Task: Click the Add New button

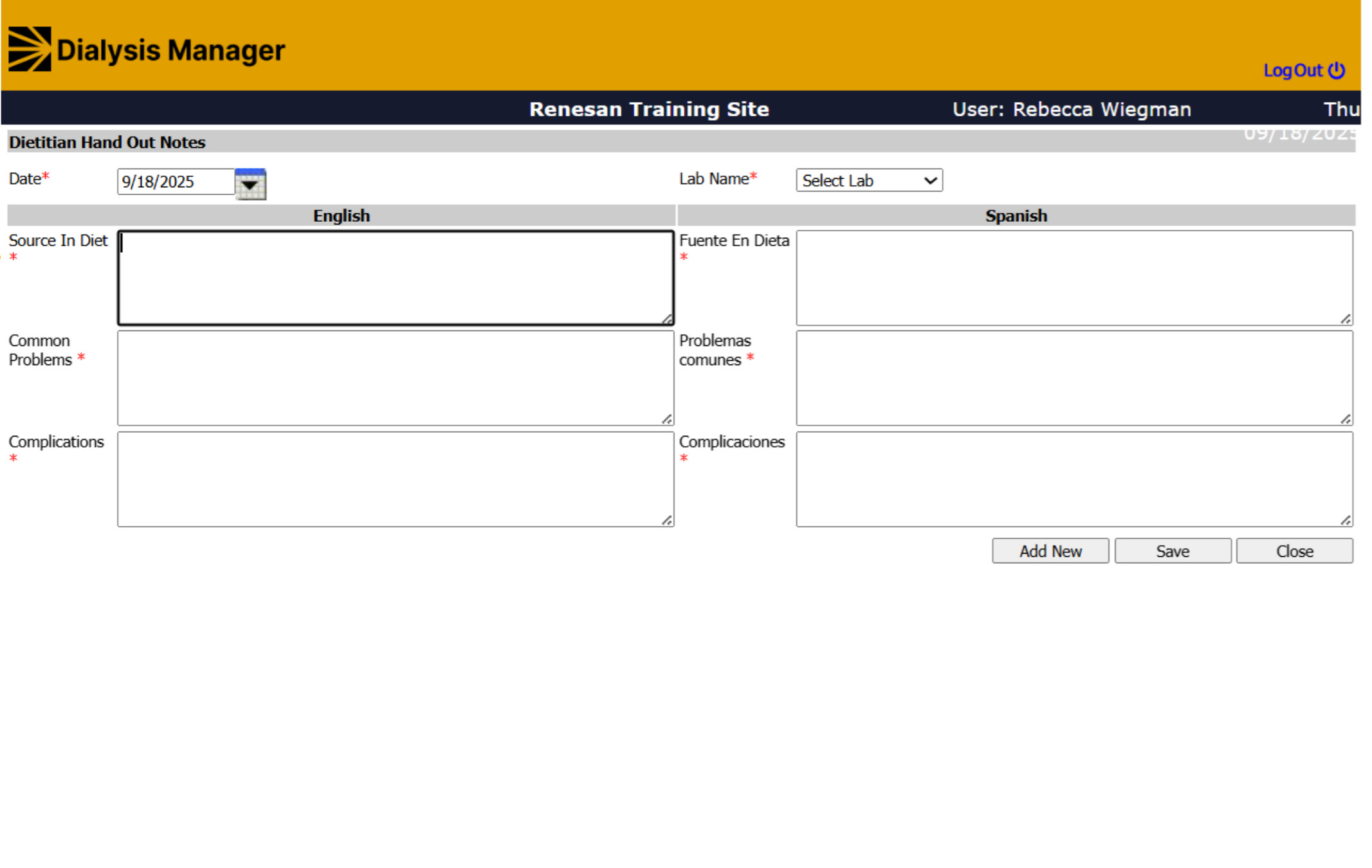Action: tap(1050, 551)
